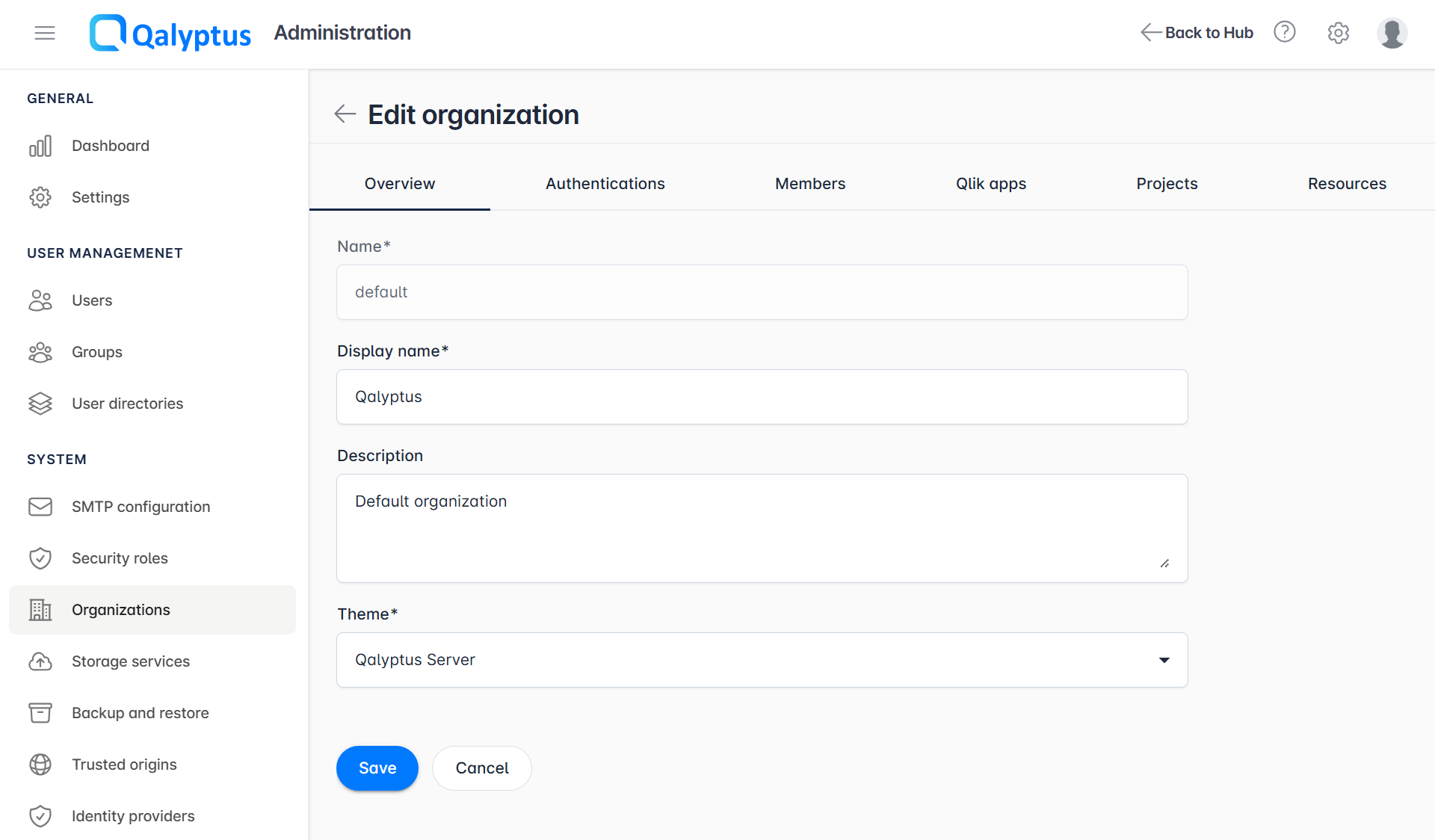The image size is (1435, 840).
Task: Click the Groups icon
Action: (41, 352)
